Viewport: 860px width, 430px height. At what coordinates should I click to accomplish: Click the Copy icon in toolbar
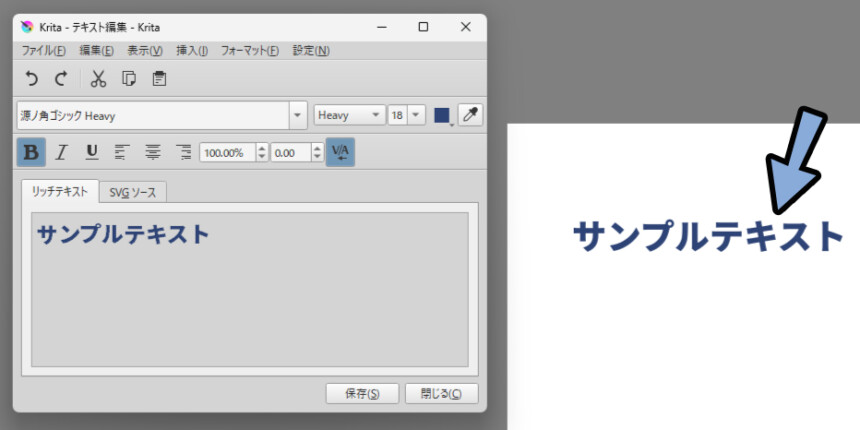[128, 79]
